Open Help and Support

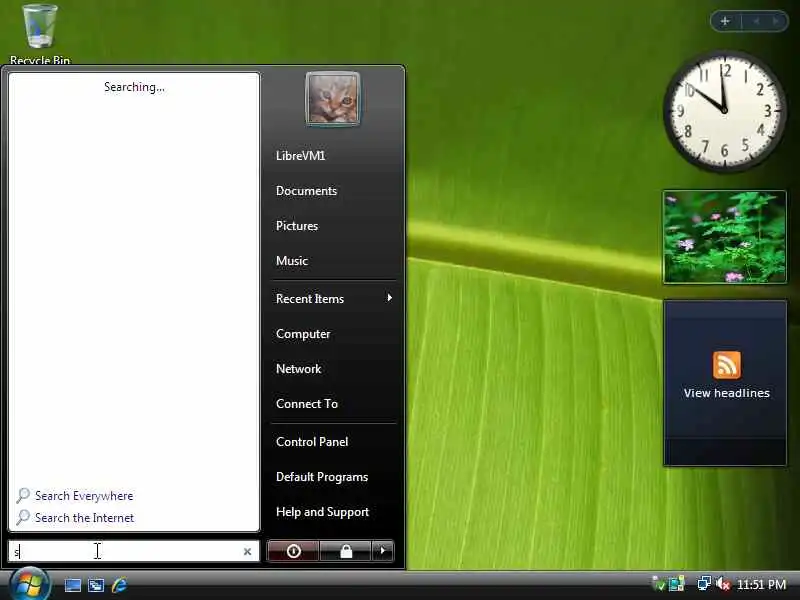(x=322, y=512)
